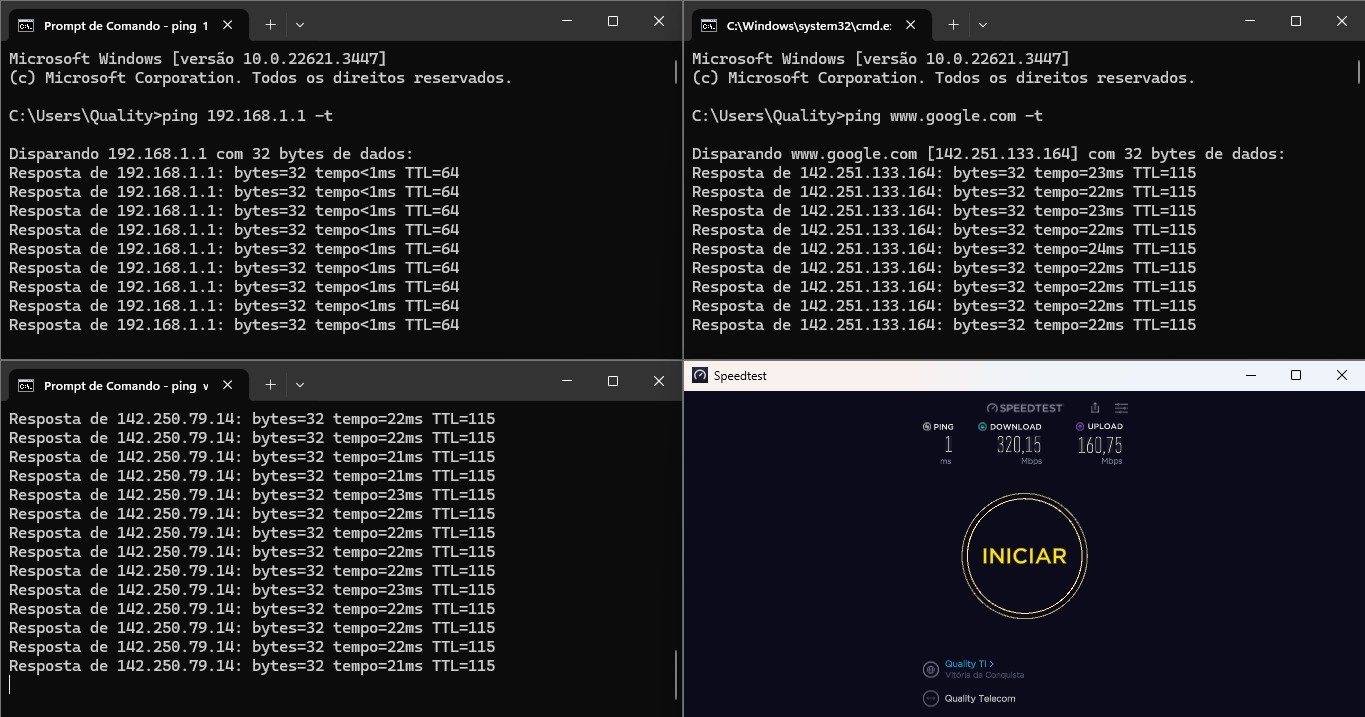Open the Quality TI server link
Image resolution: width=1365 pixels, height=717 pixels.
[x=968, y=664]
